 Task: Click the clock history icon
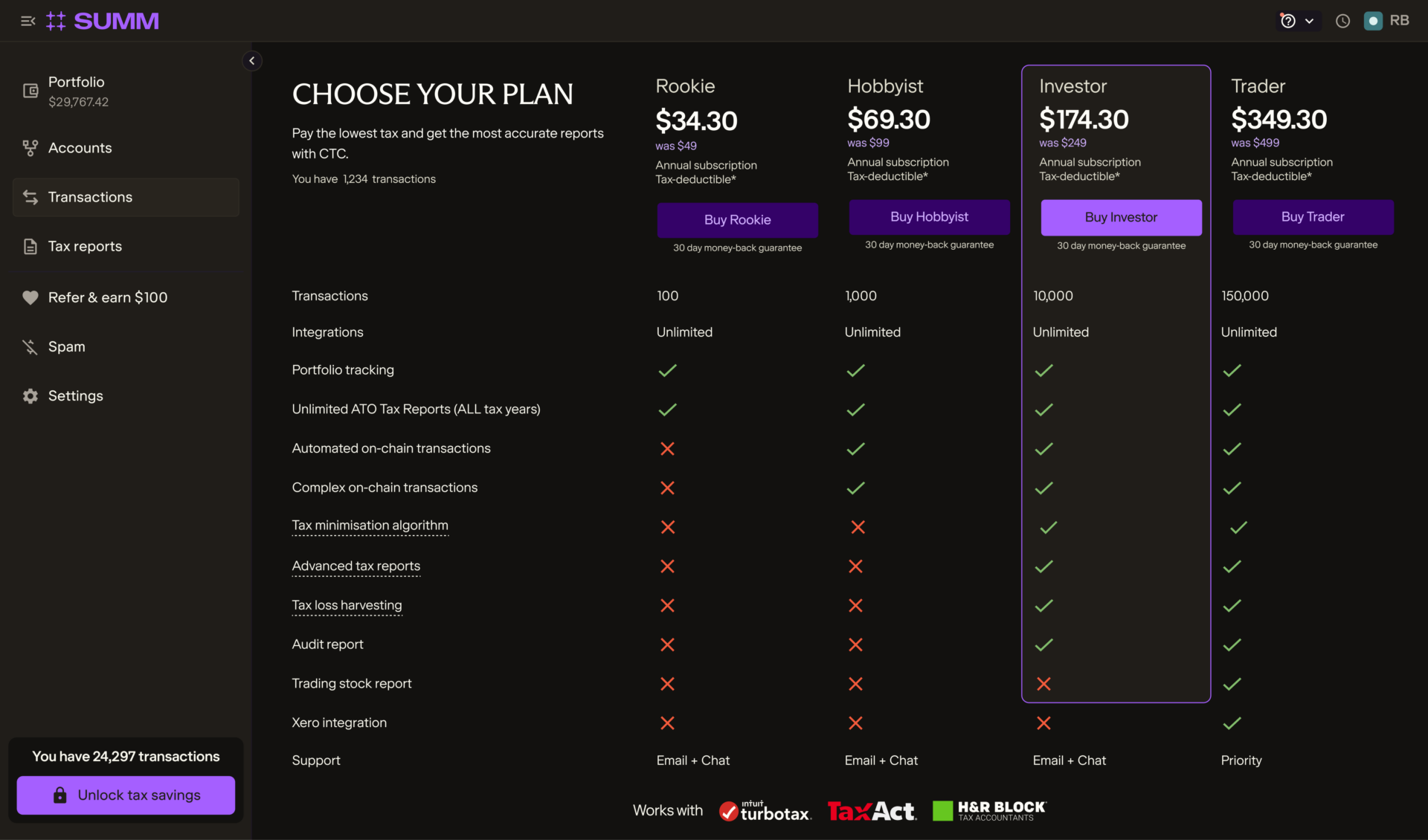coord(1342,21)
